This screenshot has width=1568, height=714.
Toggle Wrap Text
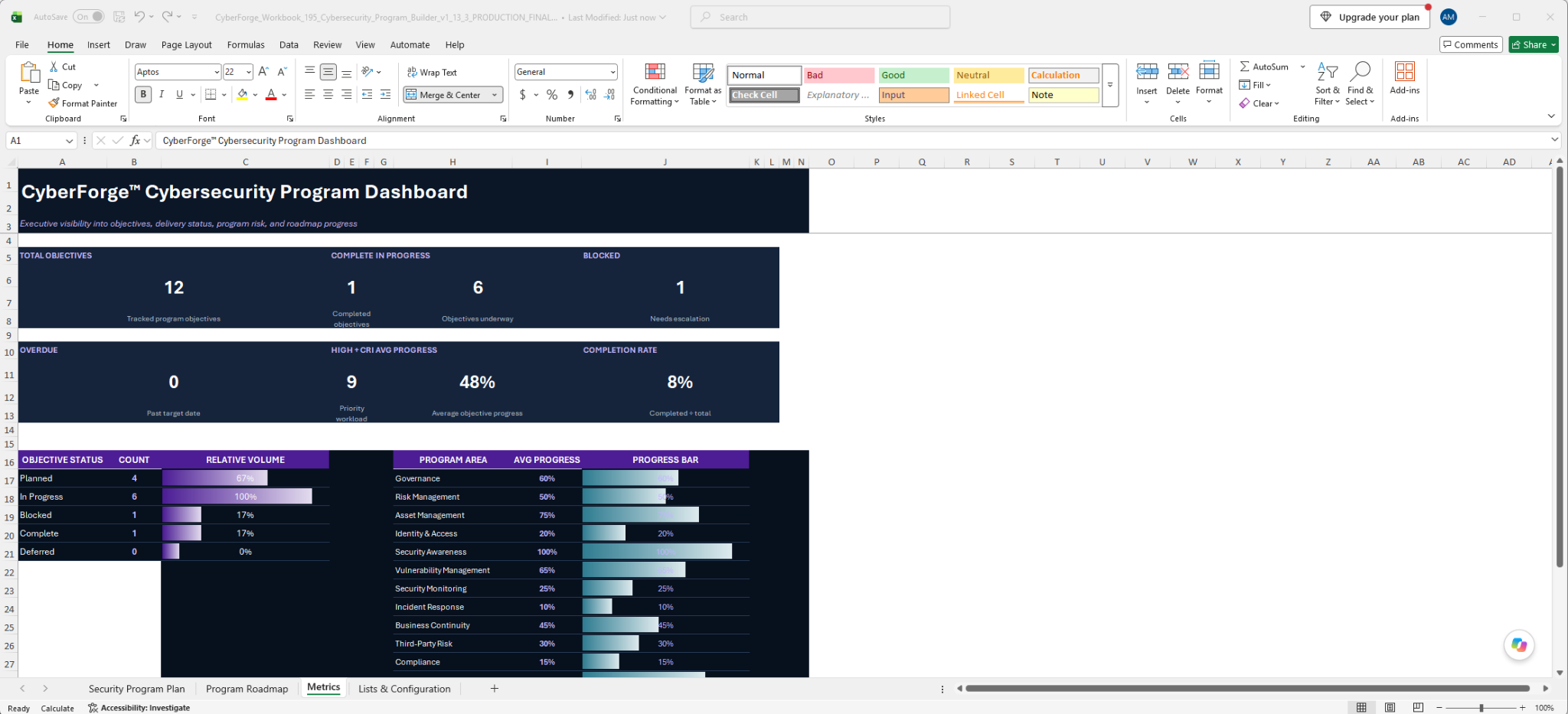(432, 72)
